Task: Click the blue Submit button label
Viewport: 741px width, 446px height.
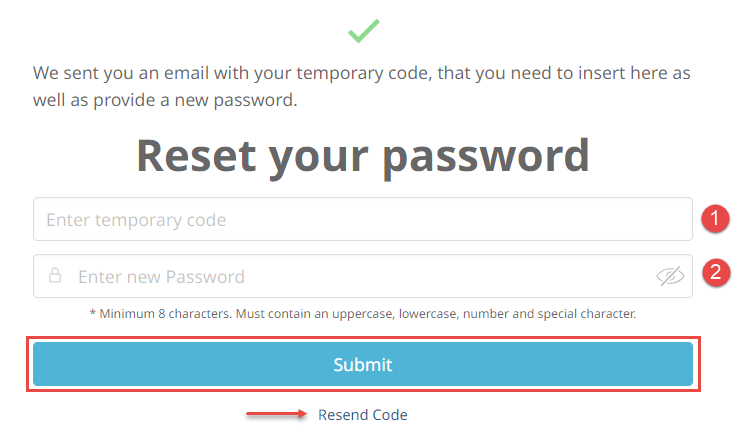Action: point(363,365)
